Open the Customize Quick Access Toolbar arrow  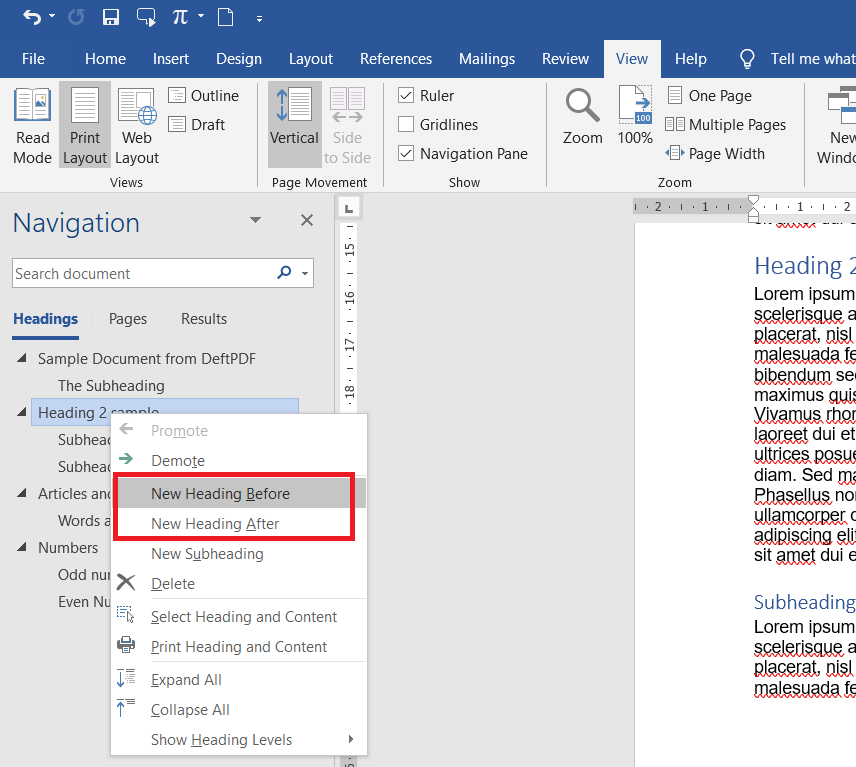259,17
